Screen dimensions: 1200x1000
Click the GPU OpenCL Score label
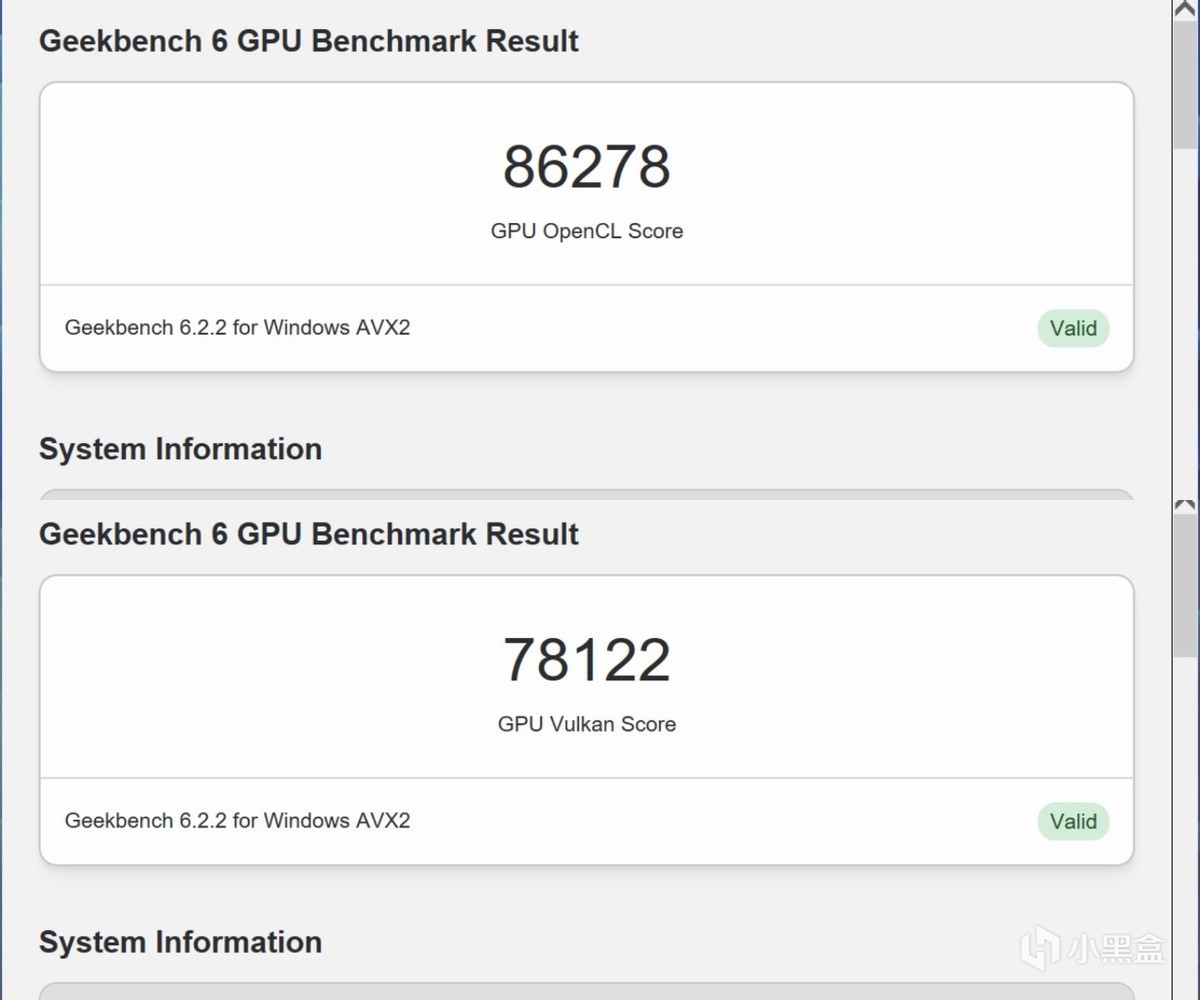coord(586,231)
